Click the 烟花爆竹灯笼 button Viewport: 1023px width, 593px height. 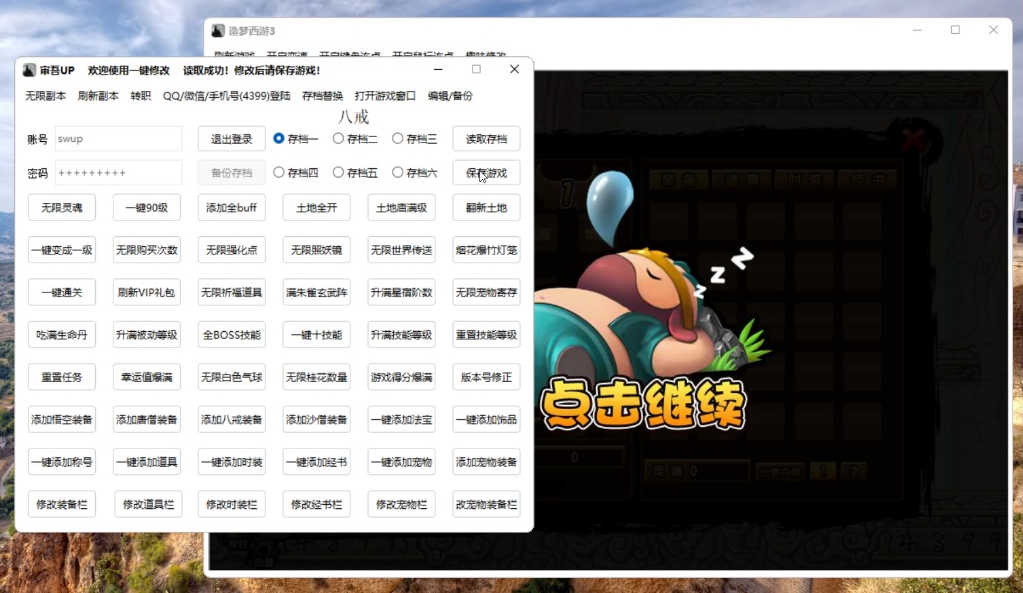[x=486, y=250]
